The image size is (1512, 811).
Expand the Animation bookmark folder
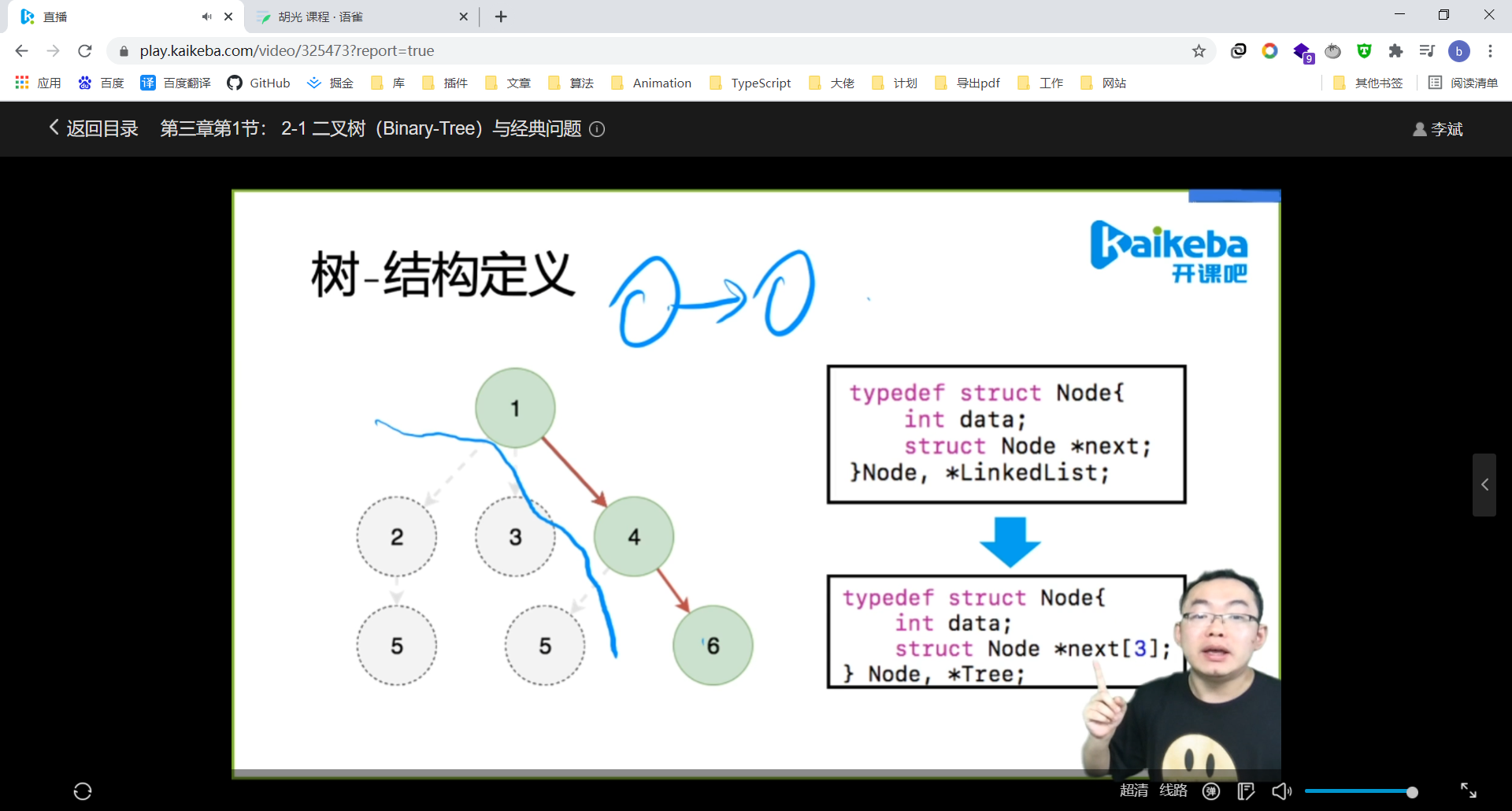(x=651, y=83)
